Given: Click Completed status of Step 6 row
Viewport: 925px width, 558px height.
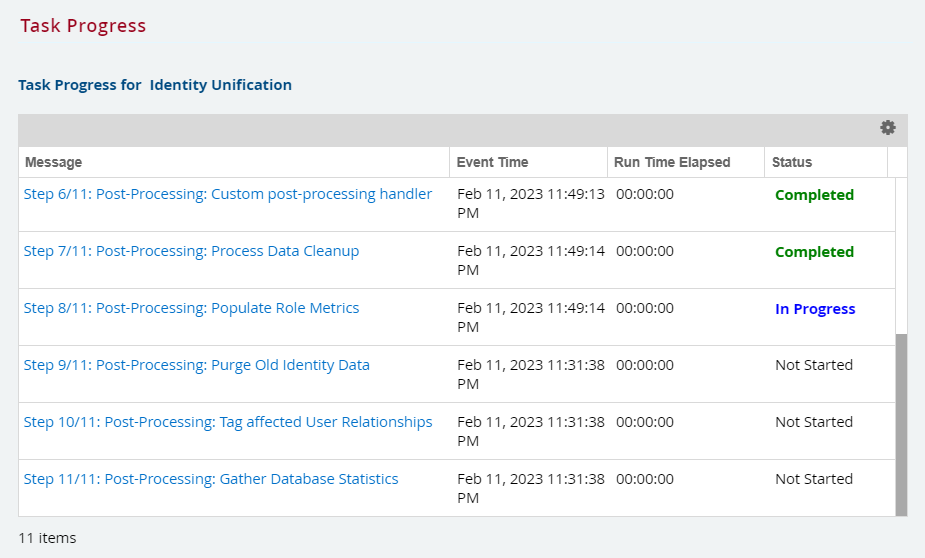Looking at the screenshot, I should 814,195.
